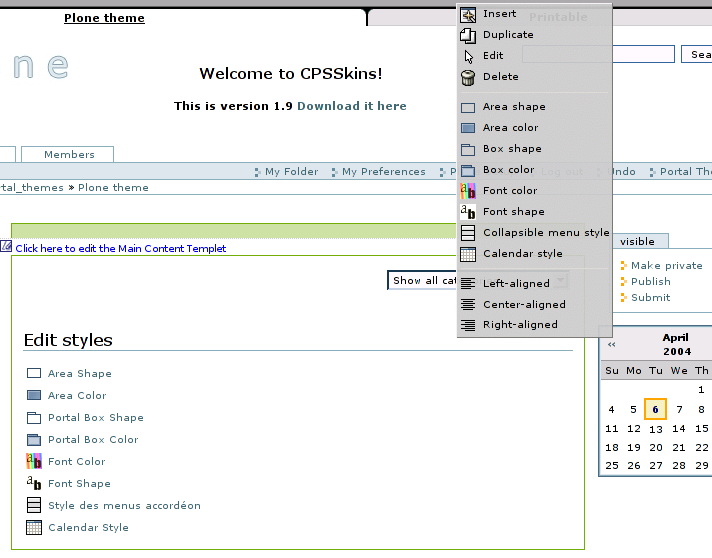
Task: Click the Calendar style menu icon
Action: coord(468,254)
